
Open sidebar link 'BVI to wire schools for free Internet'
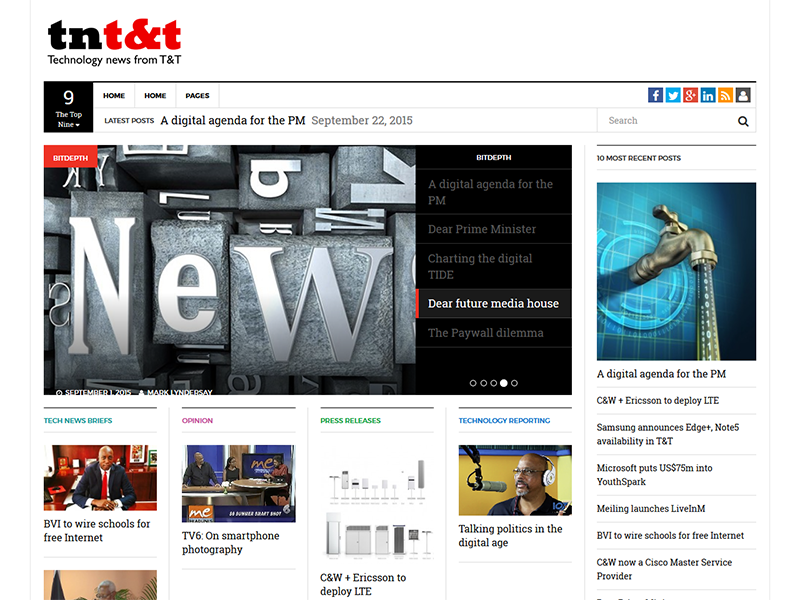tap(670, 536)
